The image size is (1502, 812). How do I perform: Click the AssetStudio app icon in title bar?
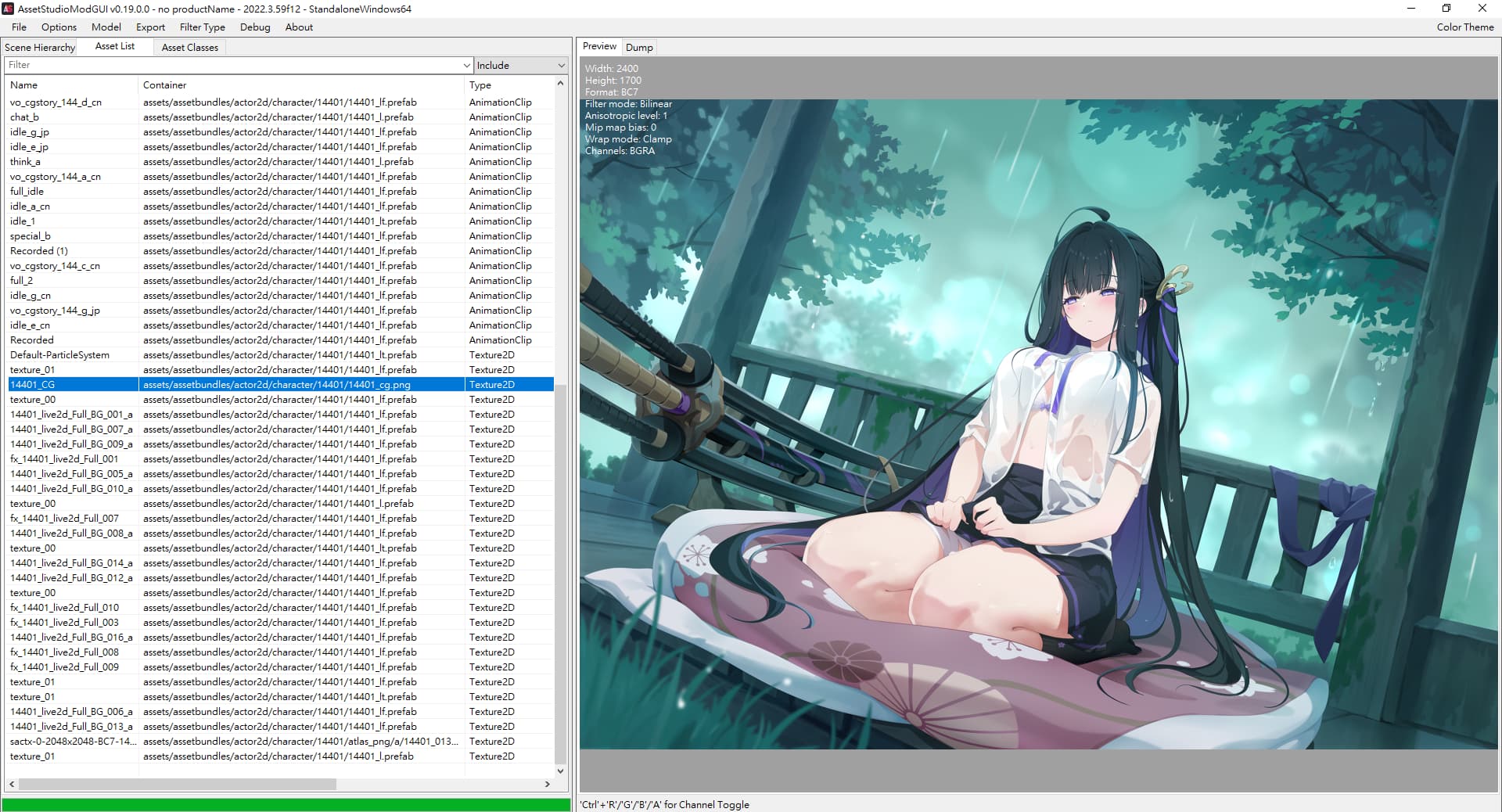[x=9, y=9]
